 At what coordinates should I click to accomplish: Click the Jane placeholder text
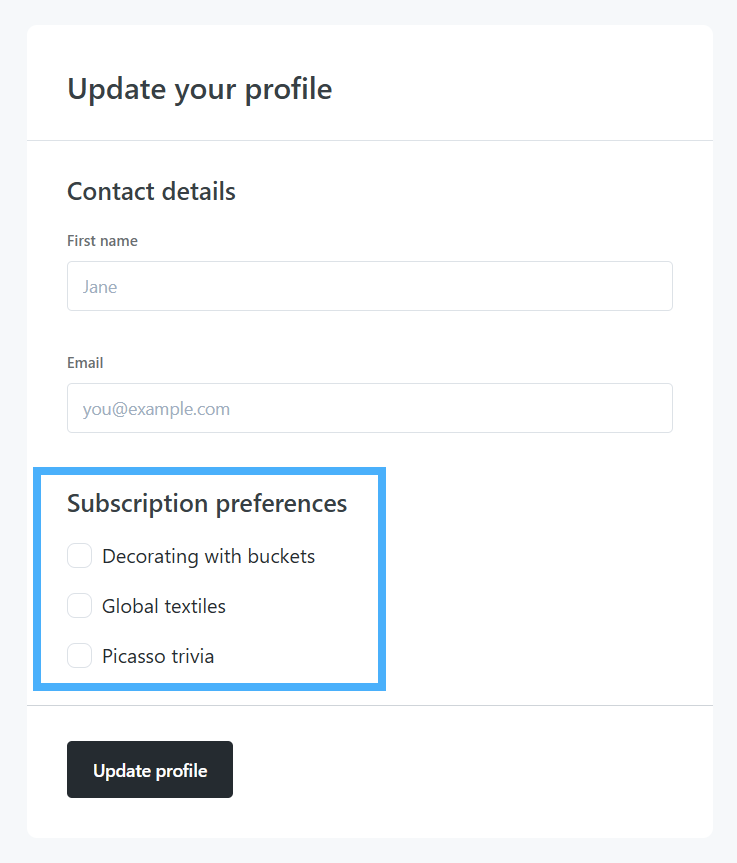tap(100, 287)
